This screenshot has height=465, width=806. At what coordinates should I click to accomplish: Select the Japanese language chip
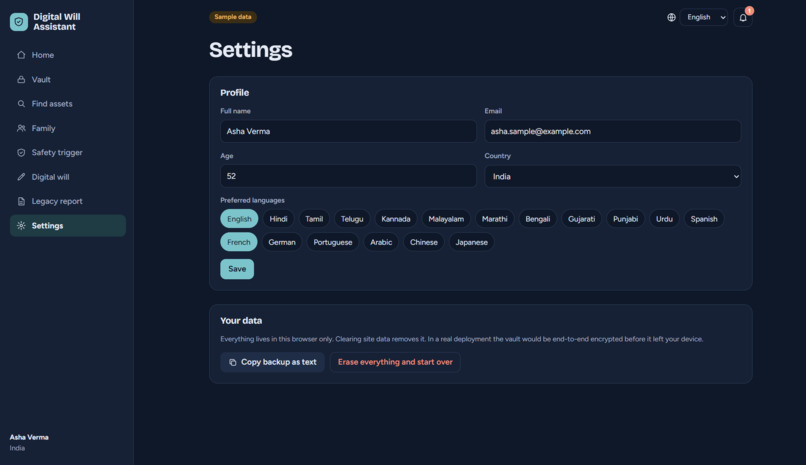[x=471, y=242]
